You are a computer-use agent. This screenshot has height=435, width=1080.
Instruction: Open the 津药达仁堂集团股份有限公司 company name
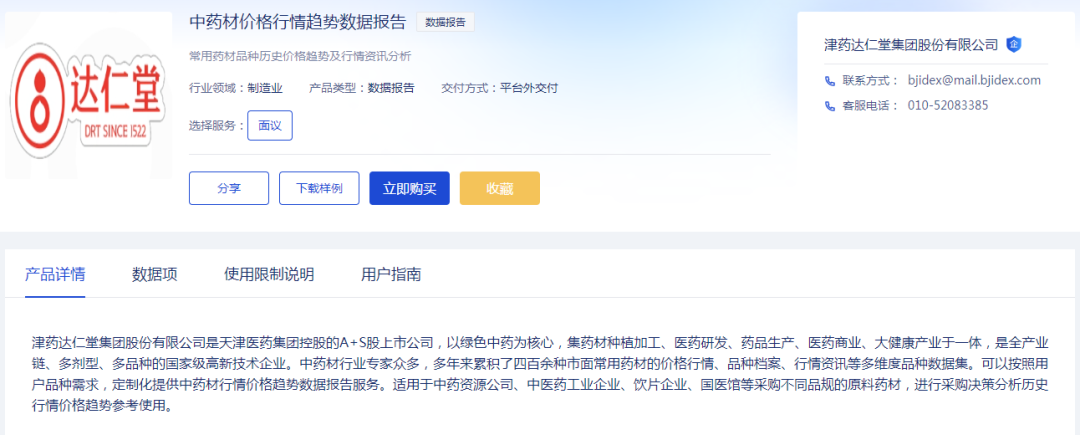(x=911, y=44)
